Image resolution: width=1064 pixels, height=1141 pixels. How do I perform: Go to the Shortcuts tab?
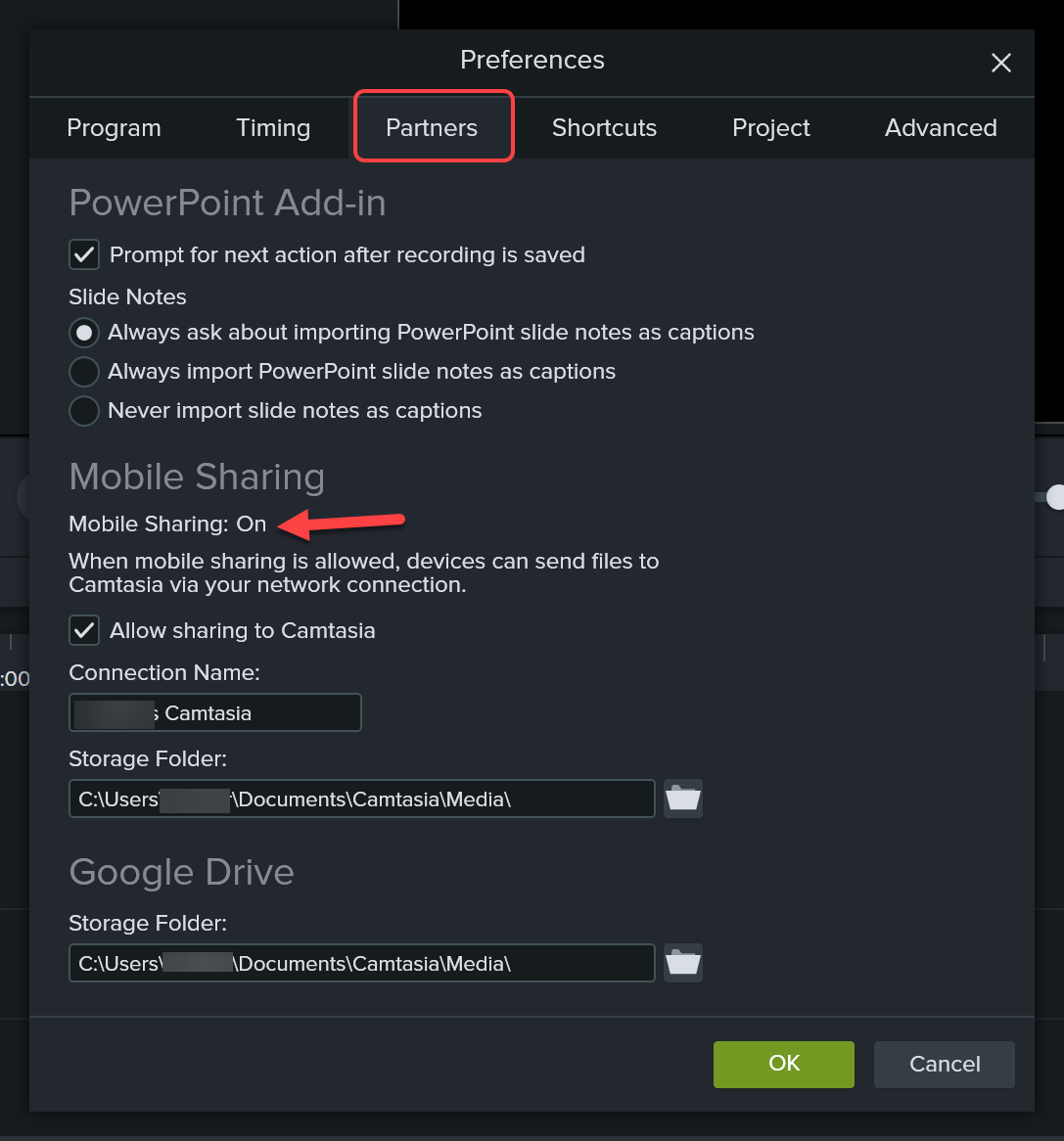[x=604, y=128]
